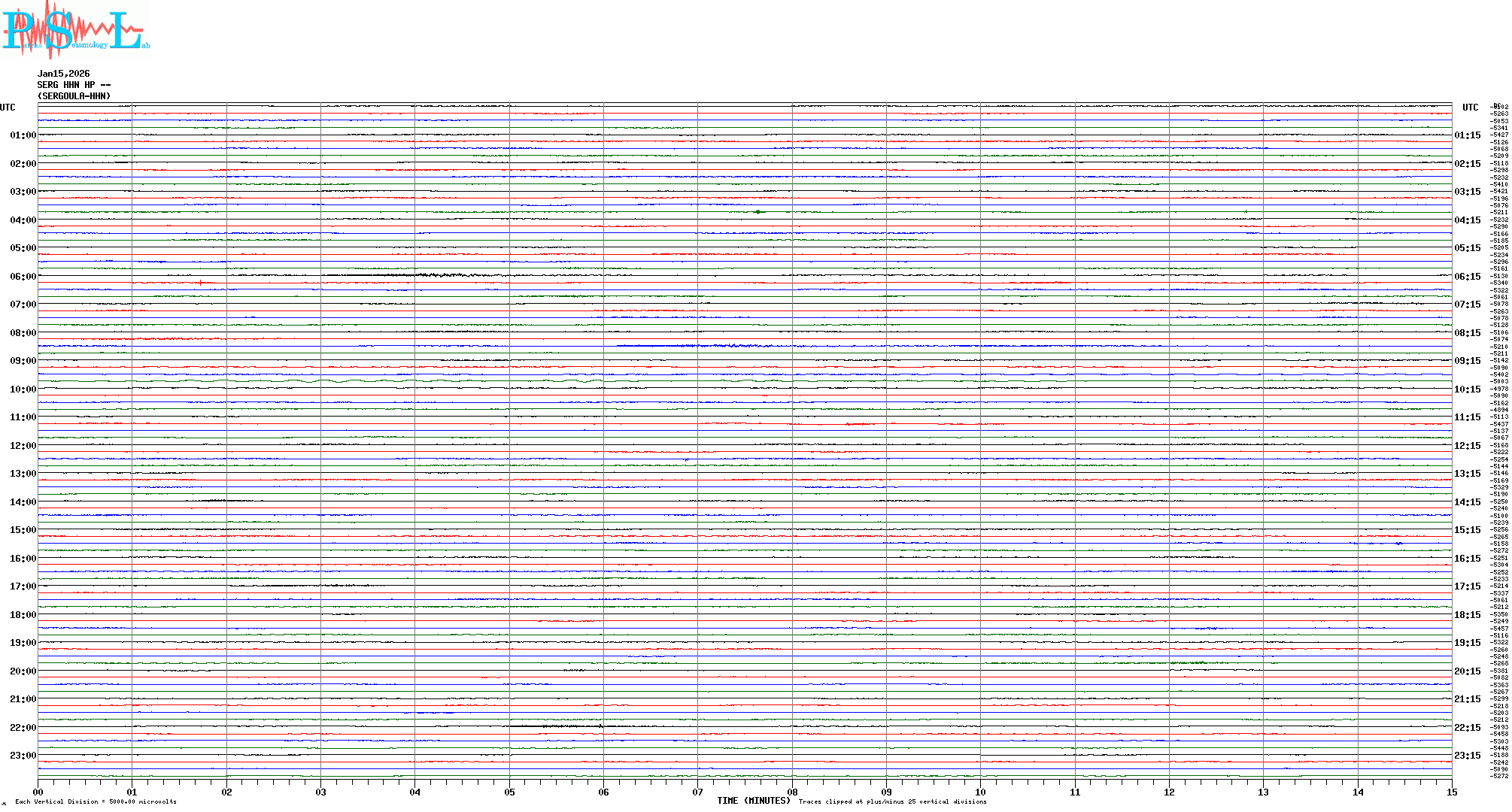Click the (SERGOULA-HHN) station name label

point(74,96)
